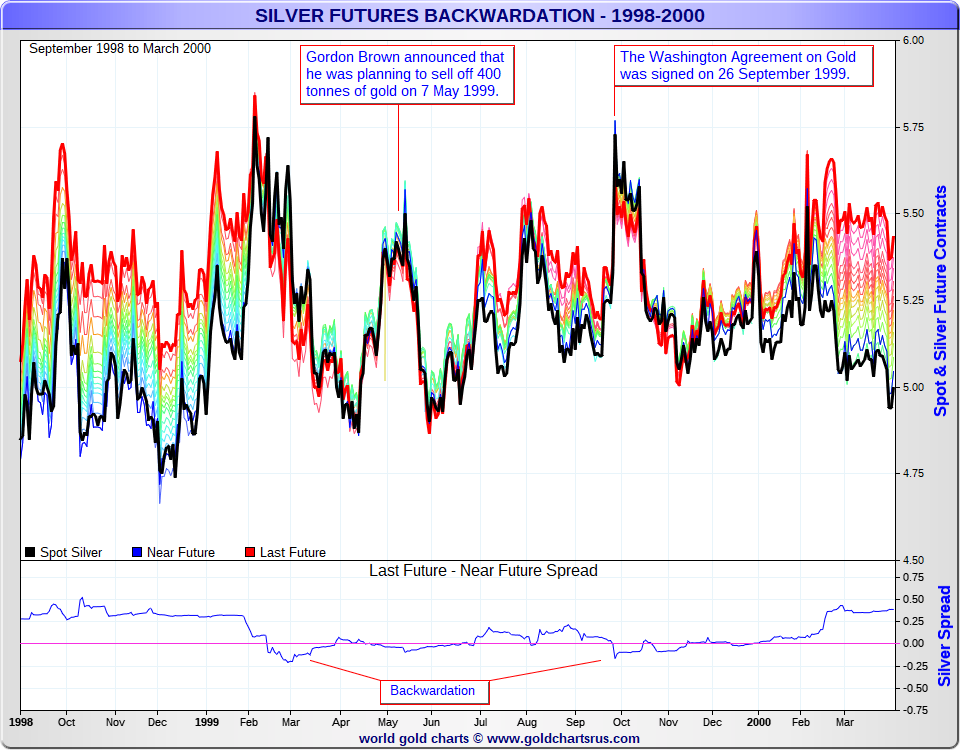Select the Sep tick on the time axis
This screenshot has width=960, height=750.
576,722
